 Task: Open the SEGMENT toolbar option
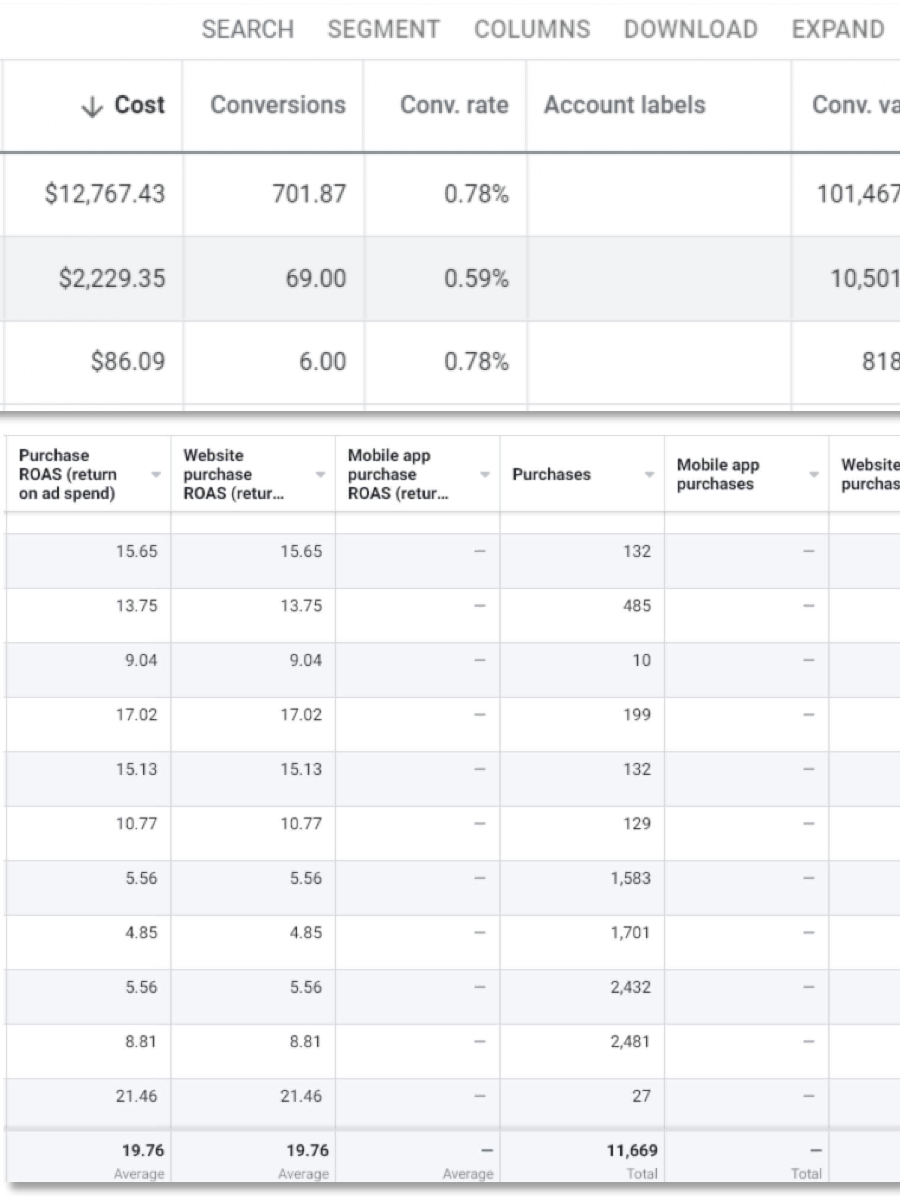coord(384,30)
